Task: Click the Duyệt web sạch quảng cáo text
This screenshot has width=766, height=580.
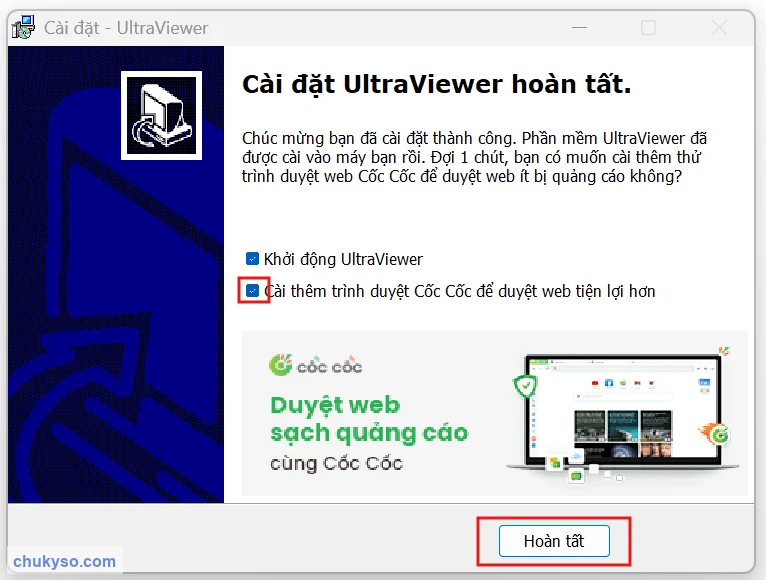Action: click(x=369, y=419)
